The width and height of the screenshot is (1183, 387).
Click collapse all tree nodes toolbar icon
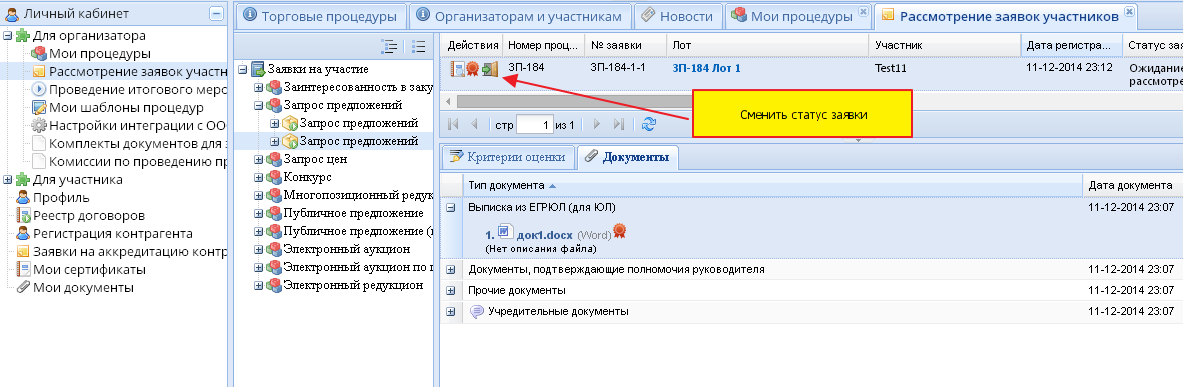point(419,46)
